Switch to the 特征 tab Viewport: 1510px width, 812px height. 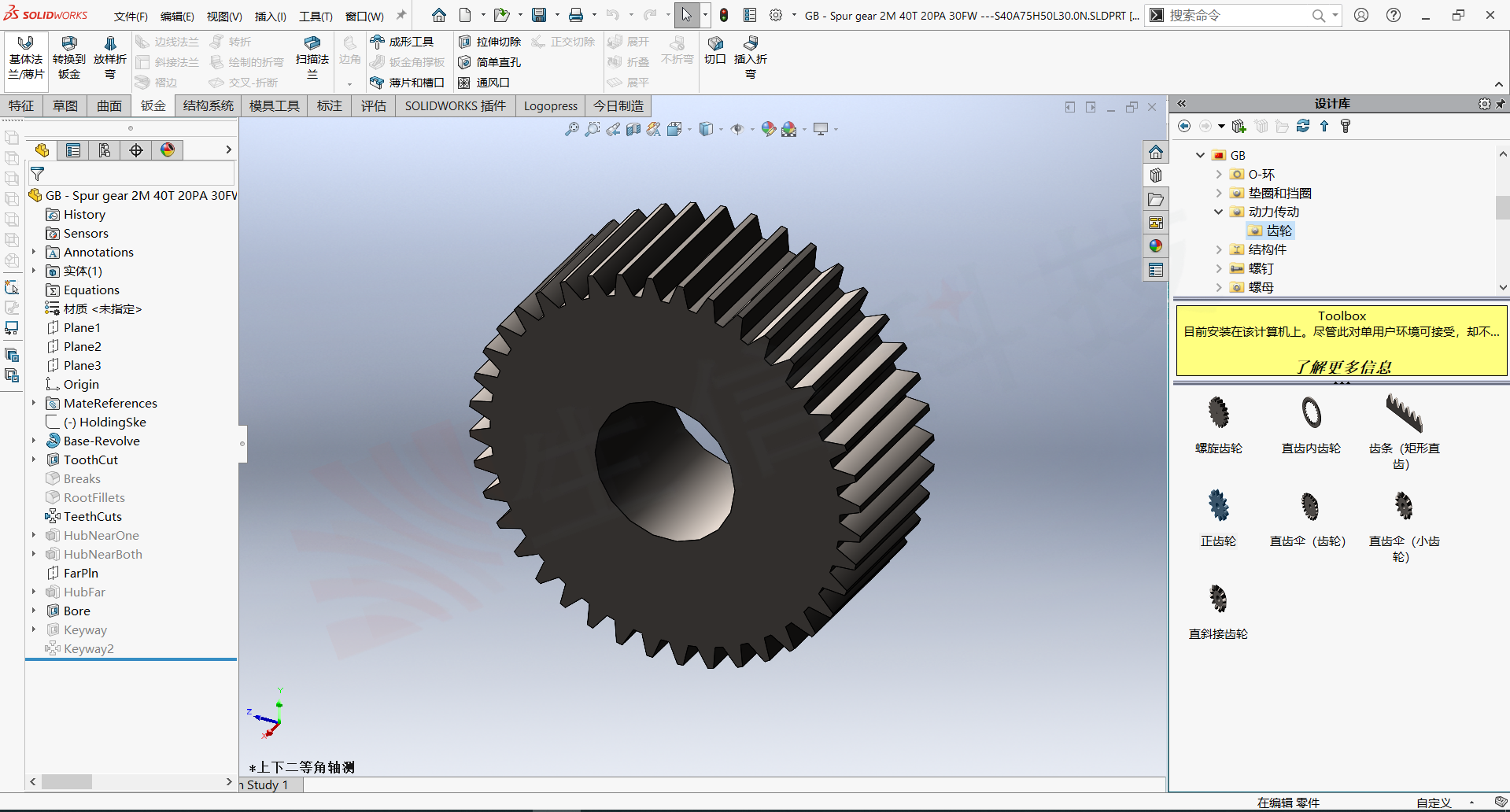click(x=21, y=106)
